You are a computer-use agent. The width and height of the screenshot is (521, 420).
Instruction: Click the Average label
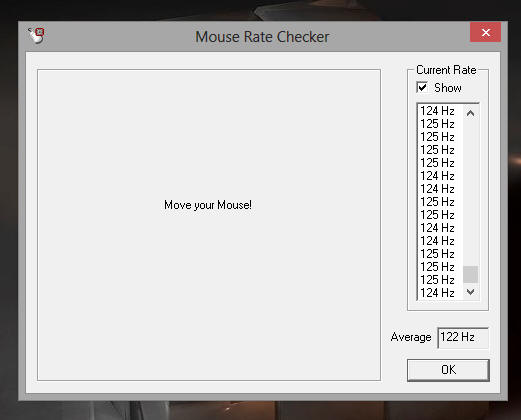pyautogui.click(x=411, y=337)
